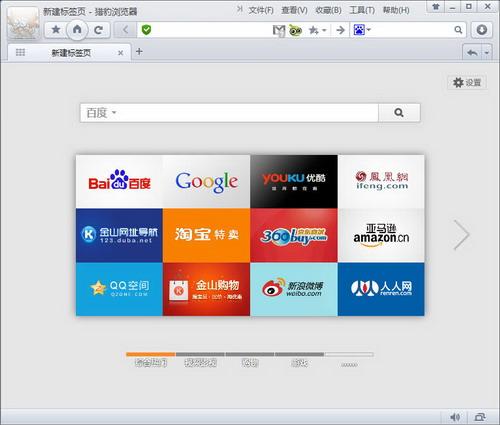Click the address bar URL field
Viewport: 500px width, 425px height.
tap(212, 30)
